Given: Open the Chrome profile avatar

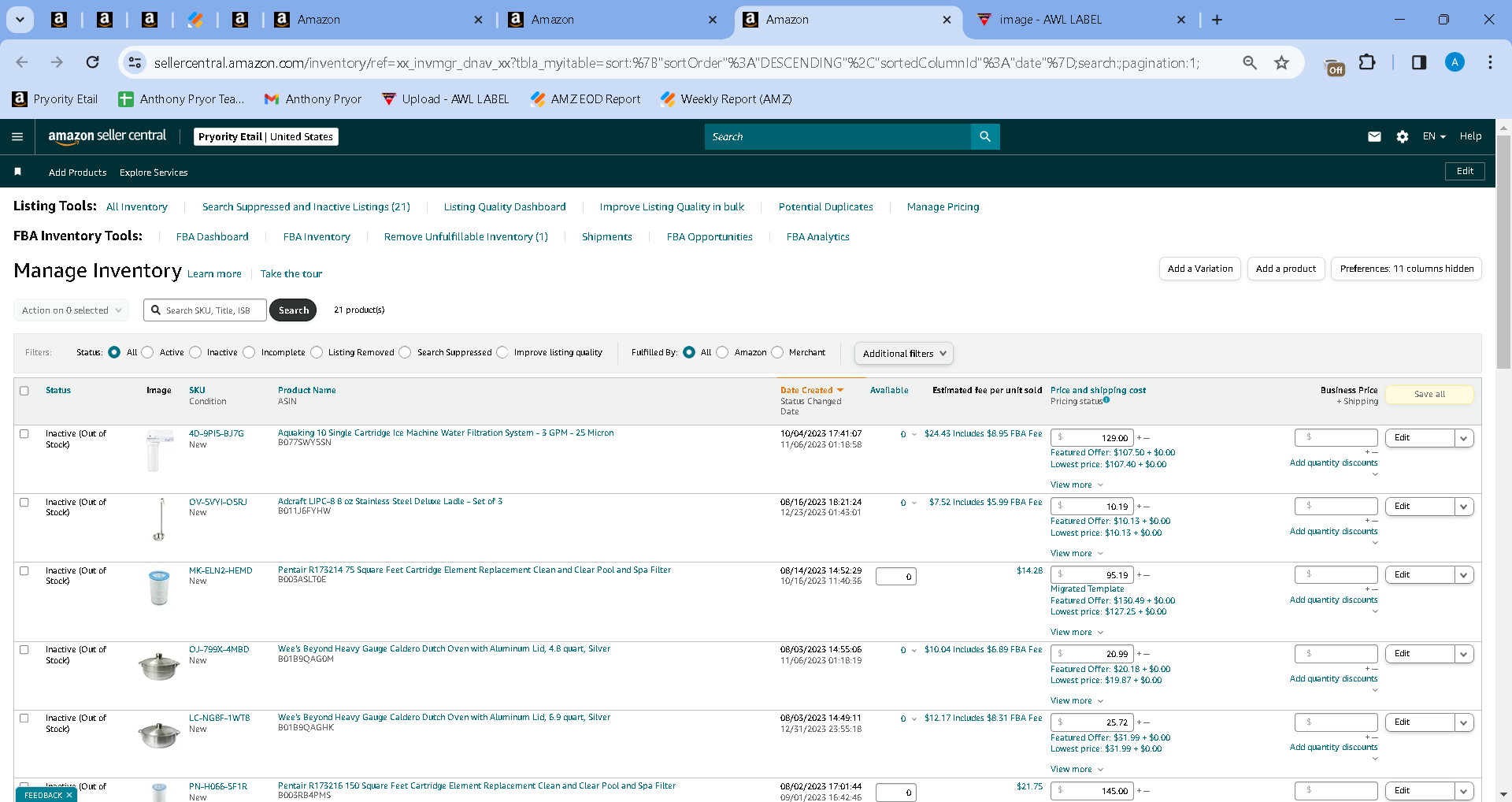Looking at the screenshot, I should [x=1455, y=62].
